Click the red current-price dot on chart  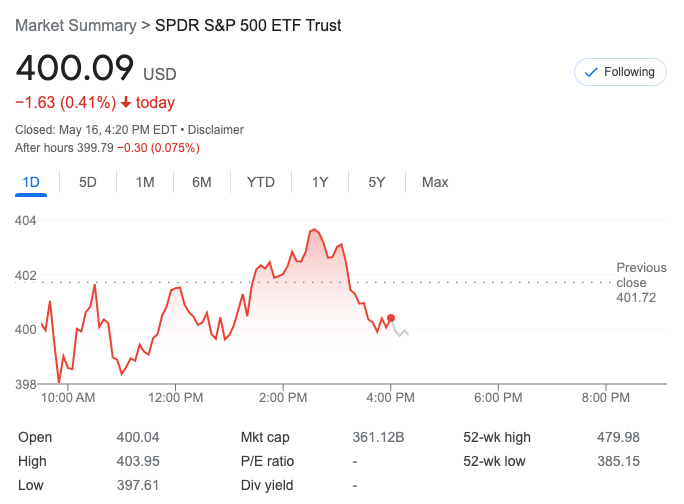[391, 318]
